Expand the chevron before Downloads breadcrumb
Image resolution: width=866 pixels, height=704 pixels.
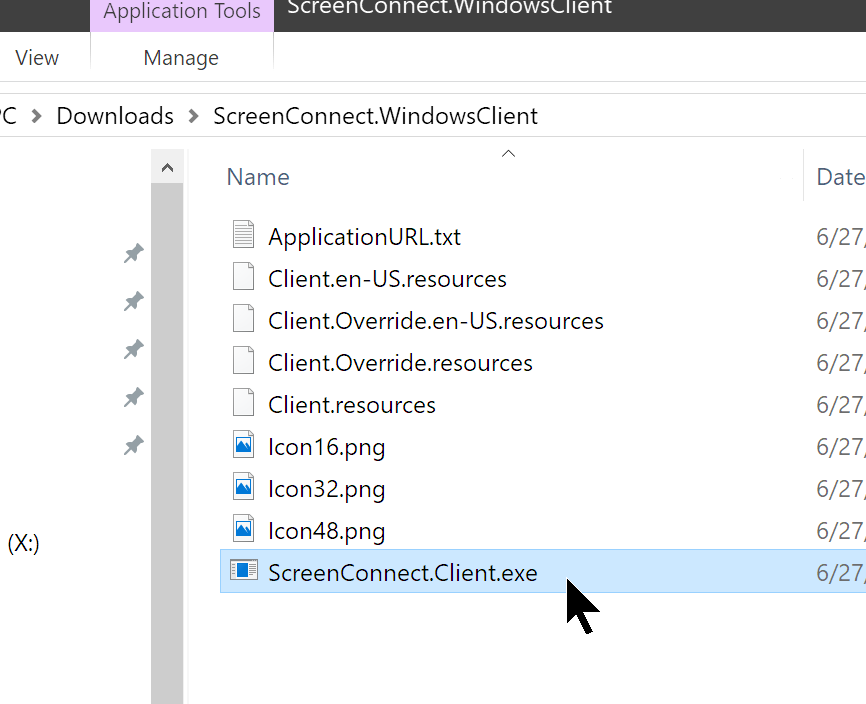point(36,117)
